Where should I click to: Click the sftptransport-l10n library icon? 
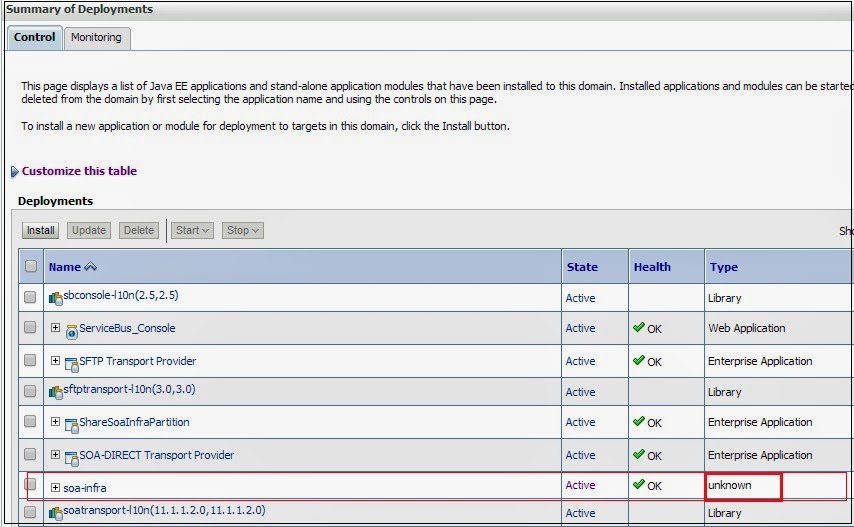pos(56,392)
